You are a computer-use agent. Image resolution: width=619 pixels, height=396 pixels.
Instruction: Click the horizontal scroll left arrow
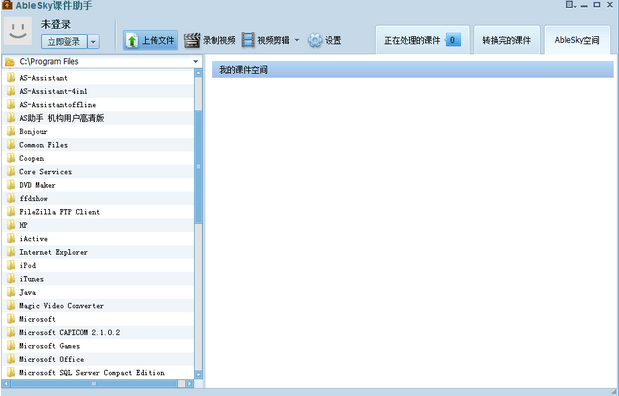(6, 383)
